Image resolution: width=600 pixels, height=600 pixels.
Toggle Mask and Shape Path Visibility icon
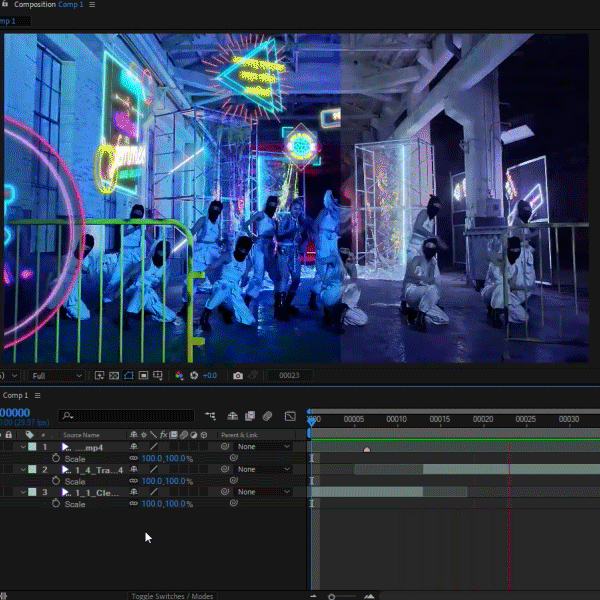point(129,375)
